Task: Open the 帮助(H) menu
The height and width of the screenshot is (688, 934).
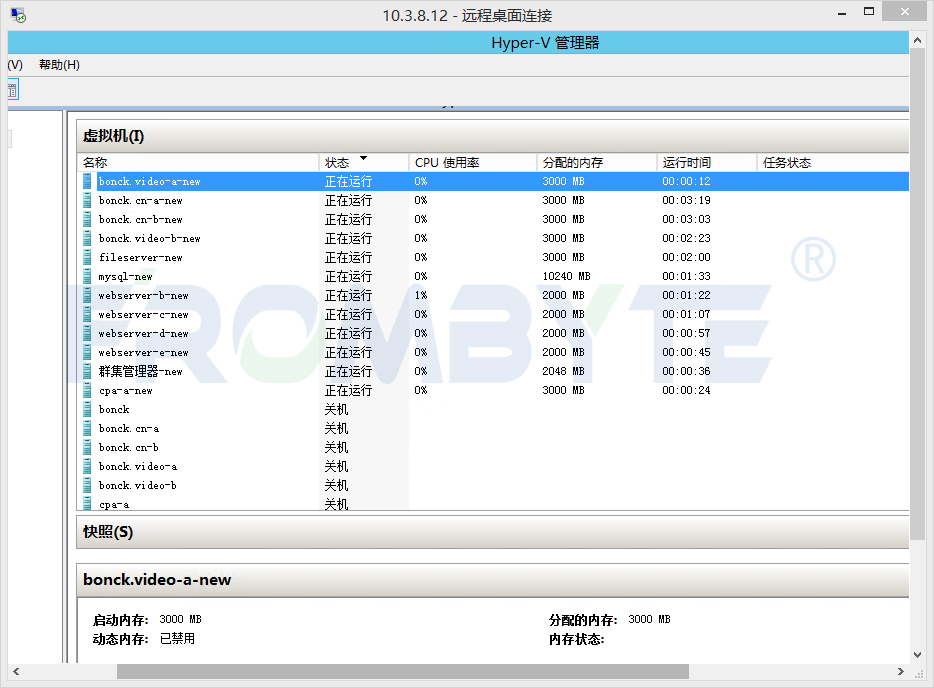Action: [x=59, y=65]
